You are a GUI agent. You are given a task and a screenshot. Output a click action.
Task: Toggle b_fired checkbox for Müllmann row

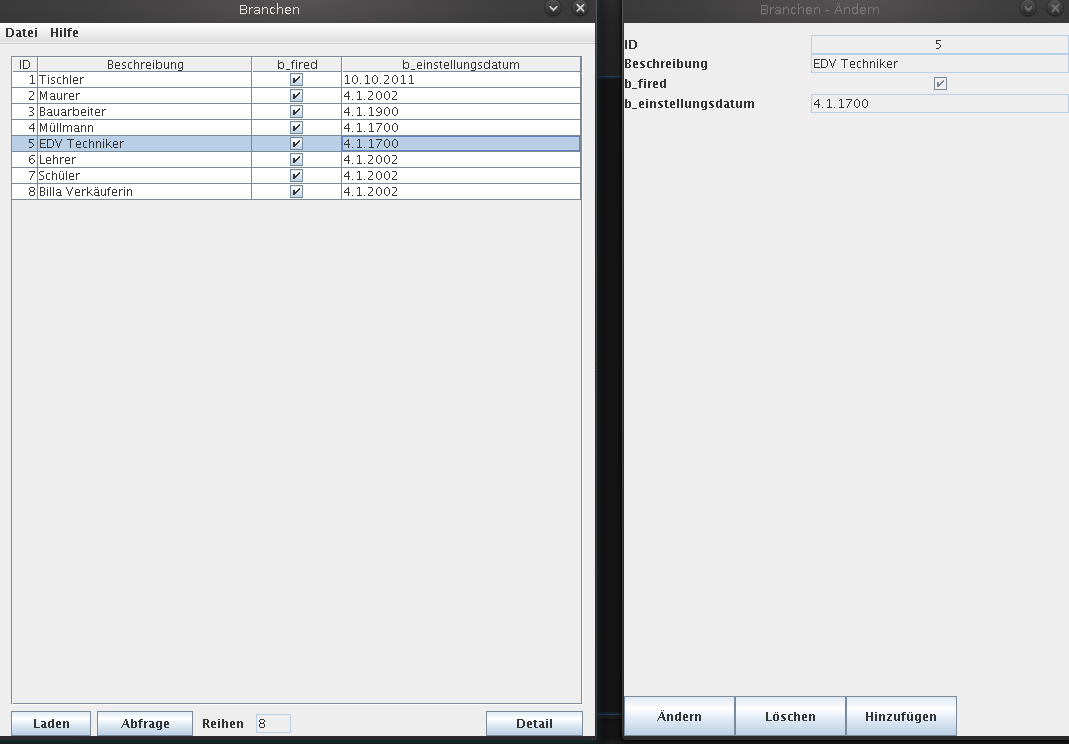(296, 128)
